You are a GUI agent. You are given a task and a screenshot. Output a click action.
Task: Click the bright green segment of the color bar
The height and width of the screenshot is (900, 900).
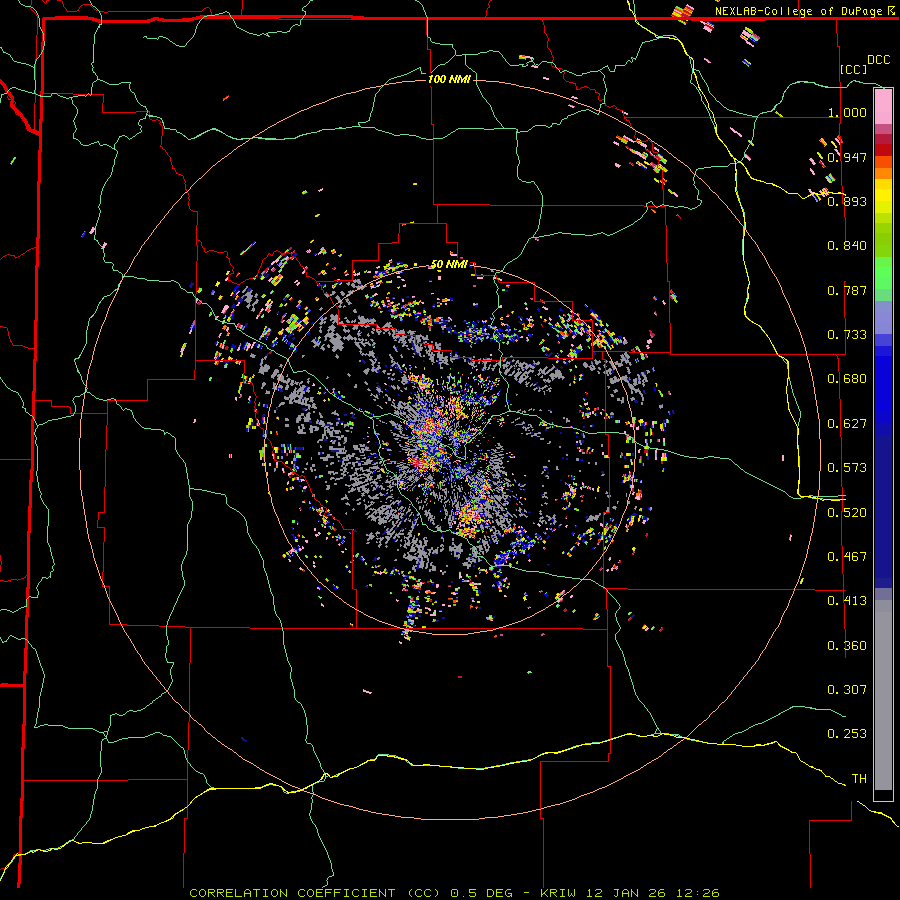883,273
